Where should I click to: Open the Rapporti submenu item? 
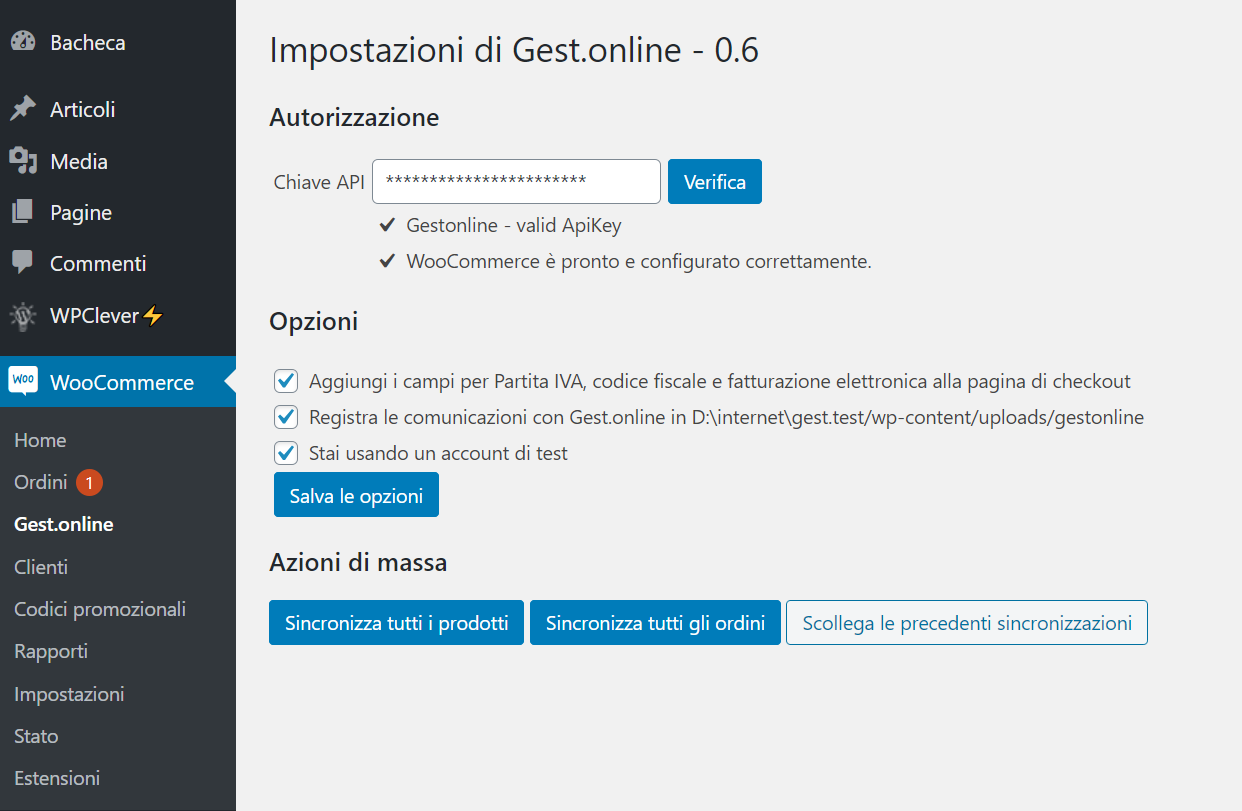[x=51, y=651]
